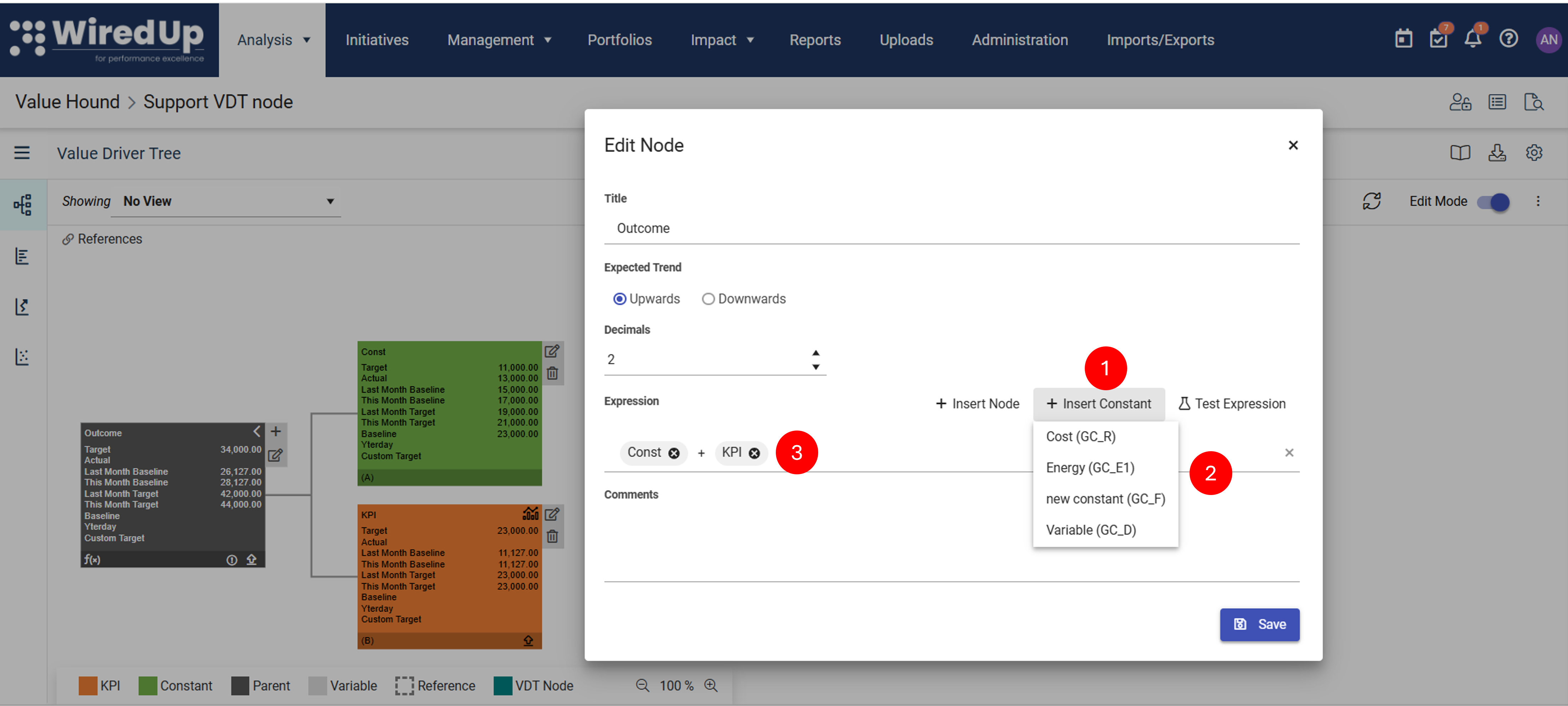Open the three-dot more options menu
Image resolution: width=1568 pixels, height=706 pixels.
pos(1538,201)
